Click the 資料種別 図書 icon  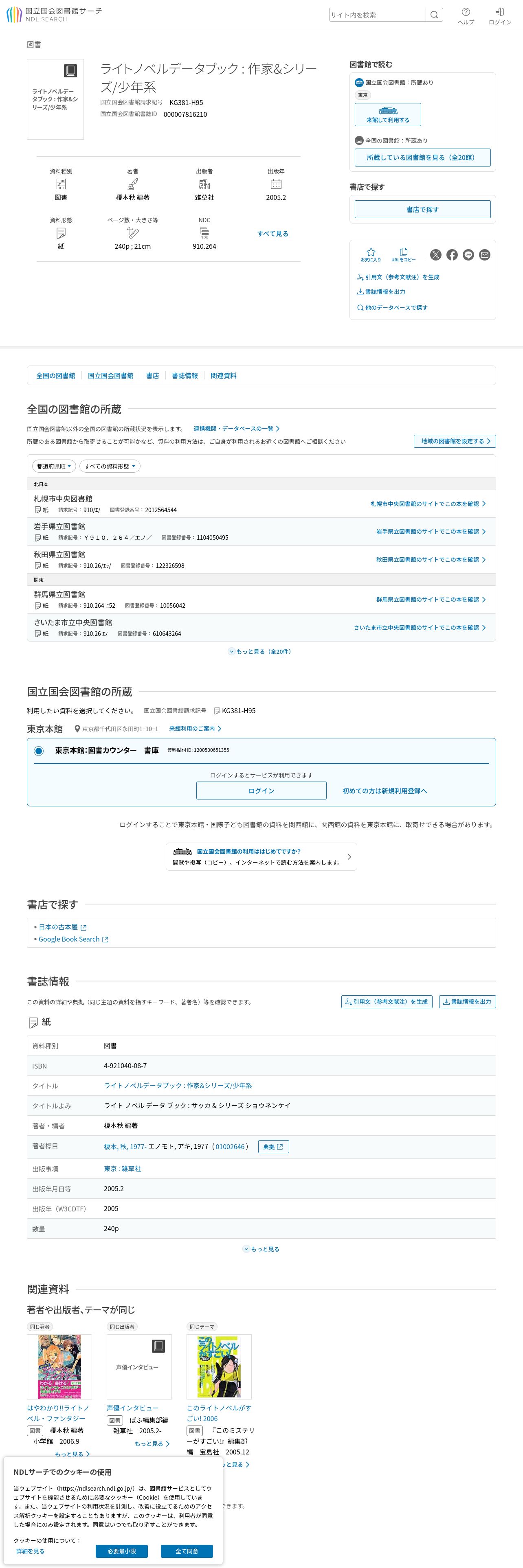pos(61,184)
